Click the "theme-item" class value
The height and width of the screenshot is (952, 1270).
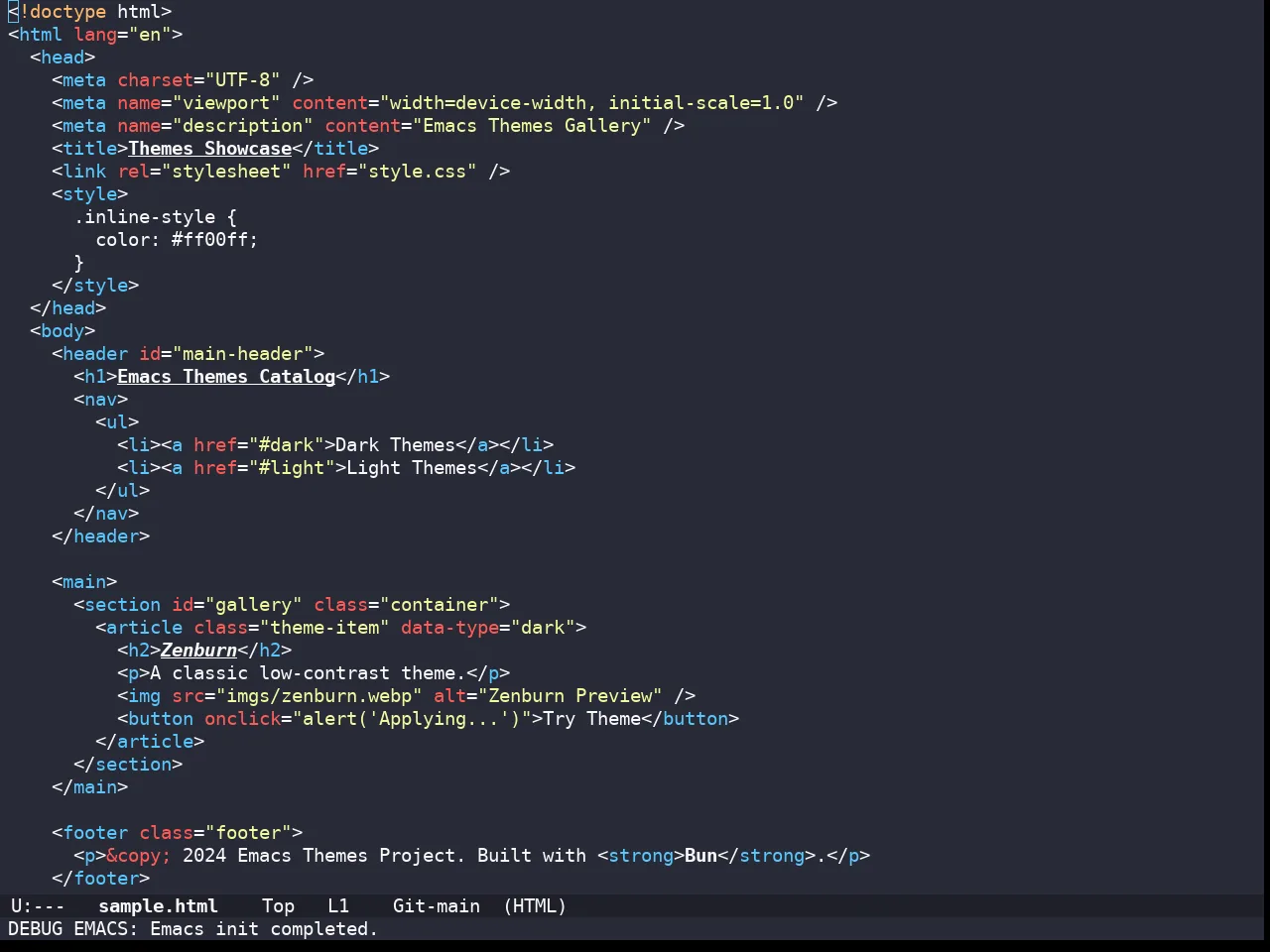tap(324, 628)
